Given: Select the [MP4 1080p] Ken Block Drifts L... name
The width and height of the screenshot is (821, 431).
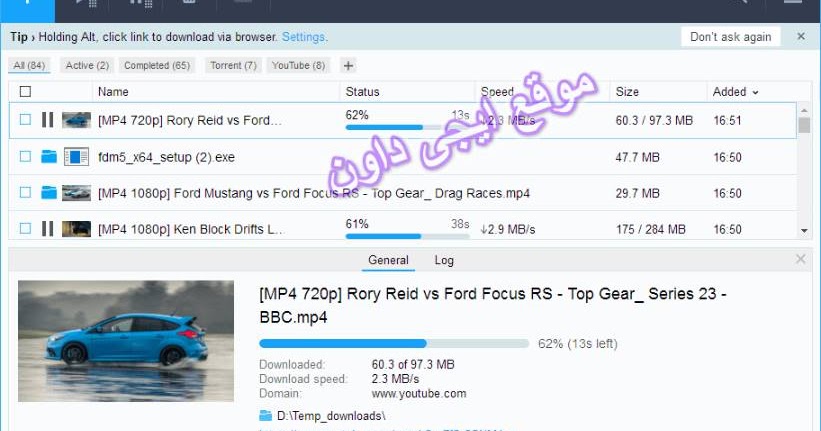Looking at the screenshot, I should coord(190,229).
